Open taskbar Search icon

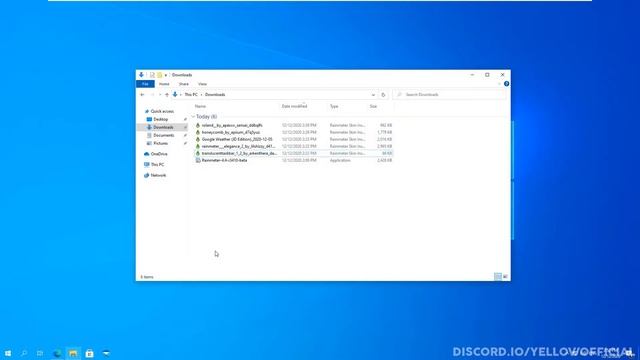tap(24, 353)
